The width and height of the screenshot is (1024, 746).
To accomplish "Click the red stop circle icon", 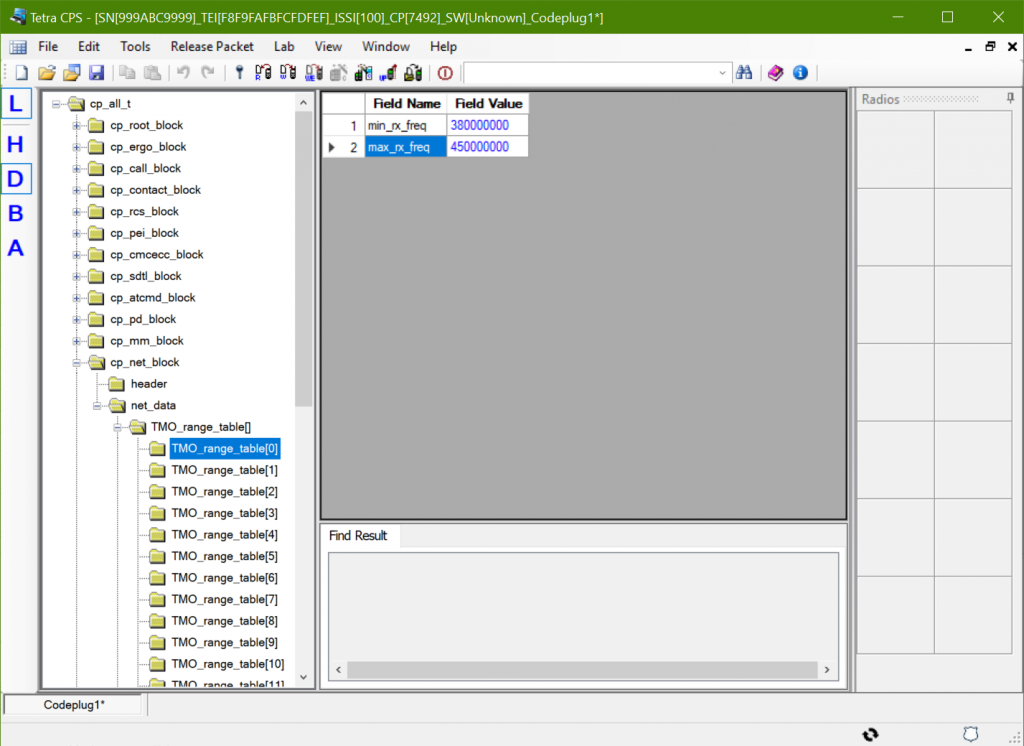I will [445, 73].
